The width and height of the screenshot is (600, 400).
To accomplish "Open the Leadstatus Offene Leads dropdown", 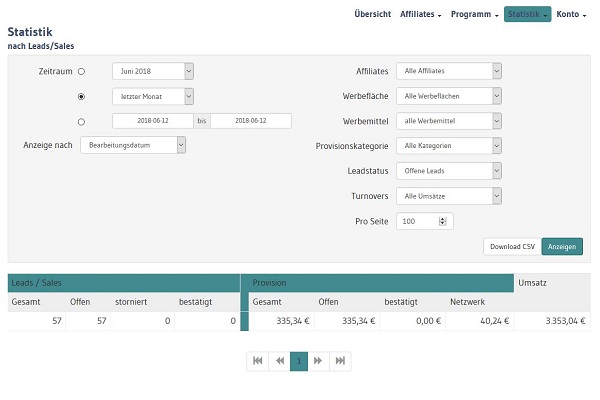I will pos(448,171).
